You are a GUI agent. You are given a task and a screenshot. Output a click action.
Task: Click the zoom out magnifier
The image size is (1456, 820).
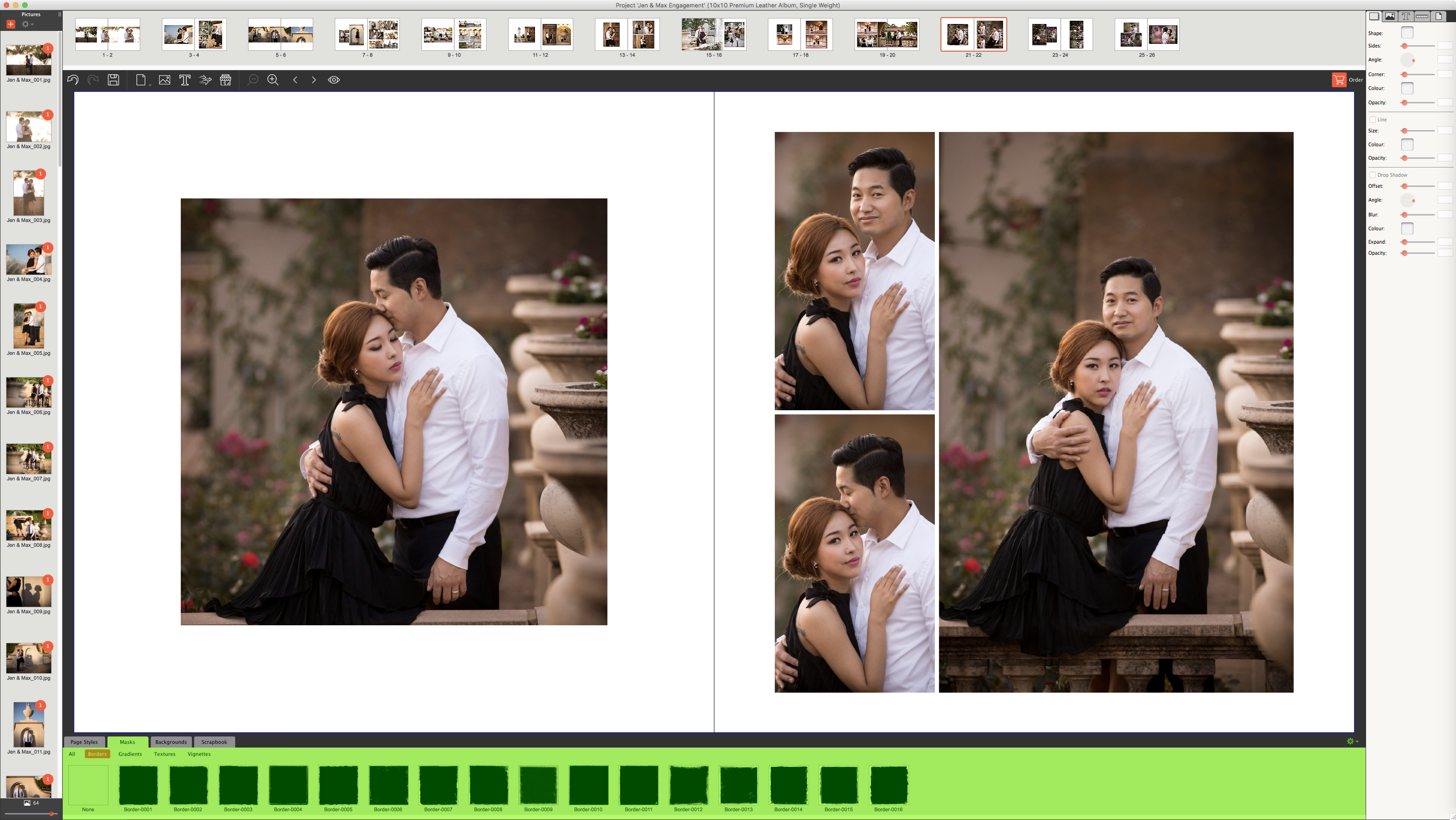click(x=253, y=80)
